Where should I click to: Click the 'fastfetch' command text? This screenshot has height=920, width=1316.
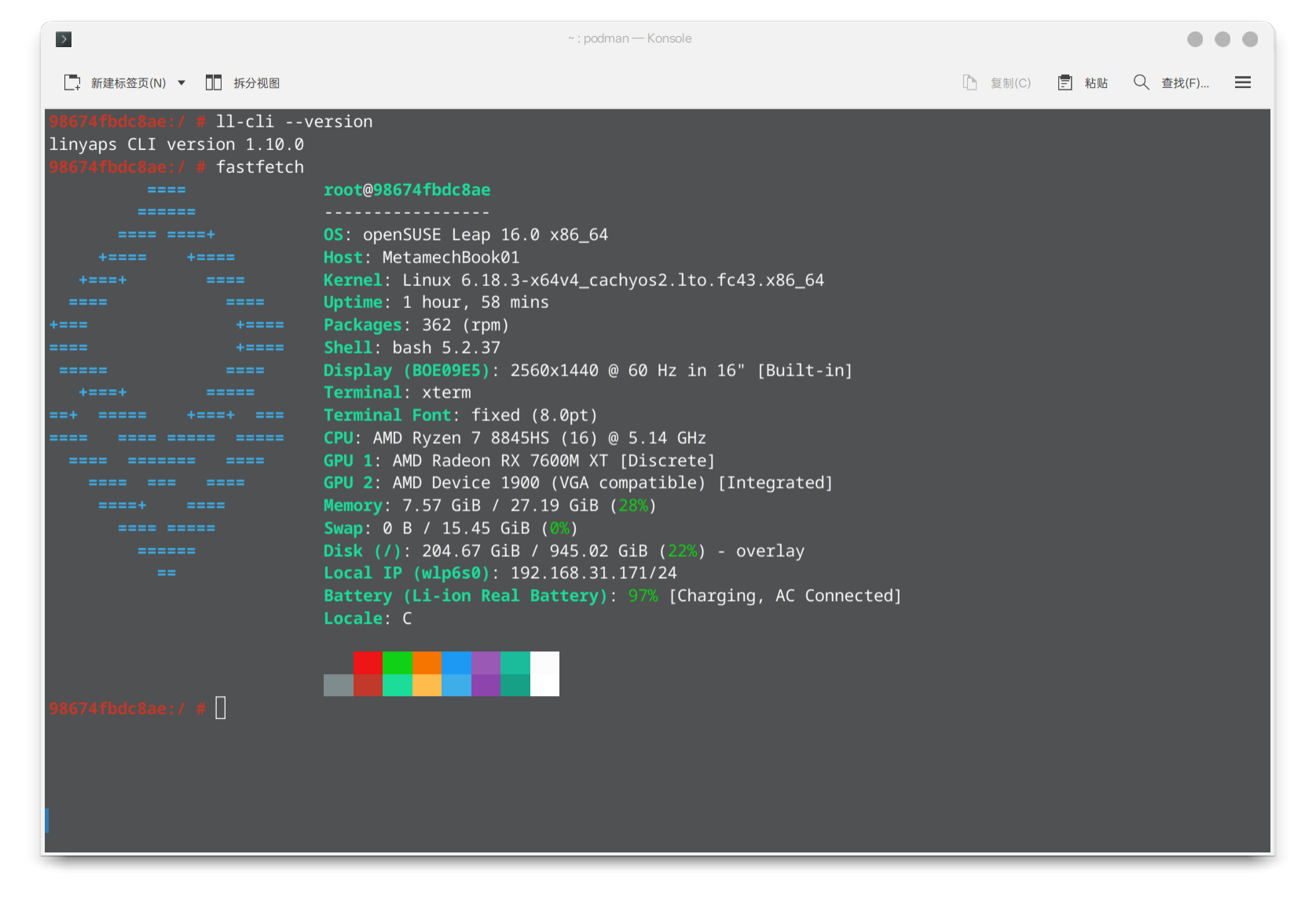point(260,167)
